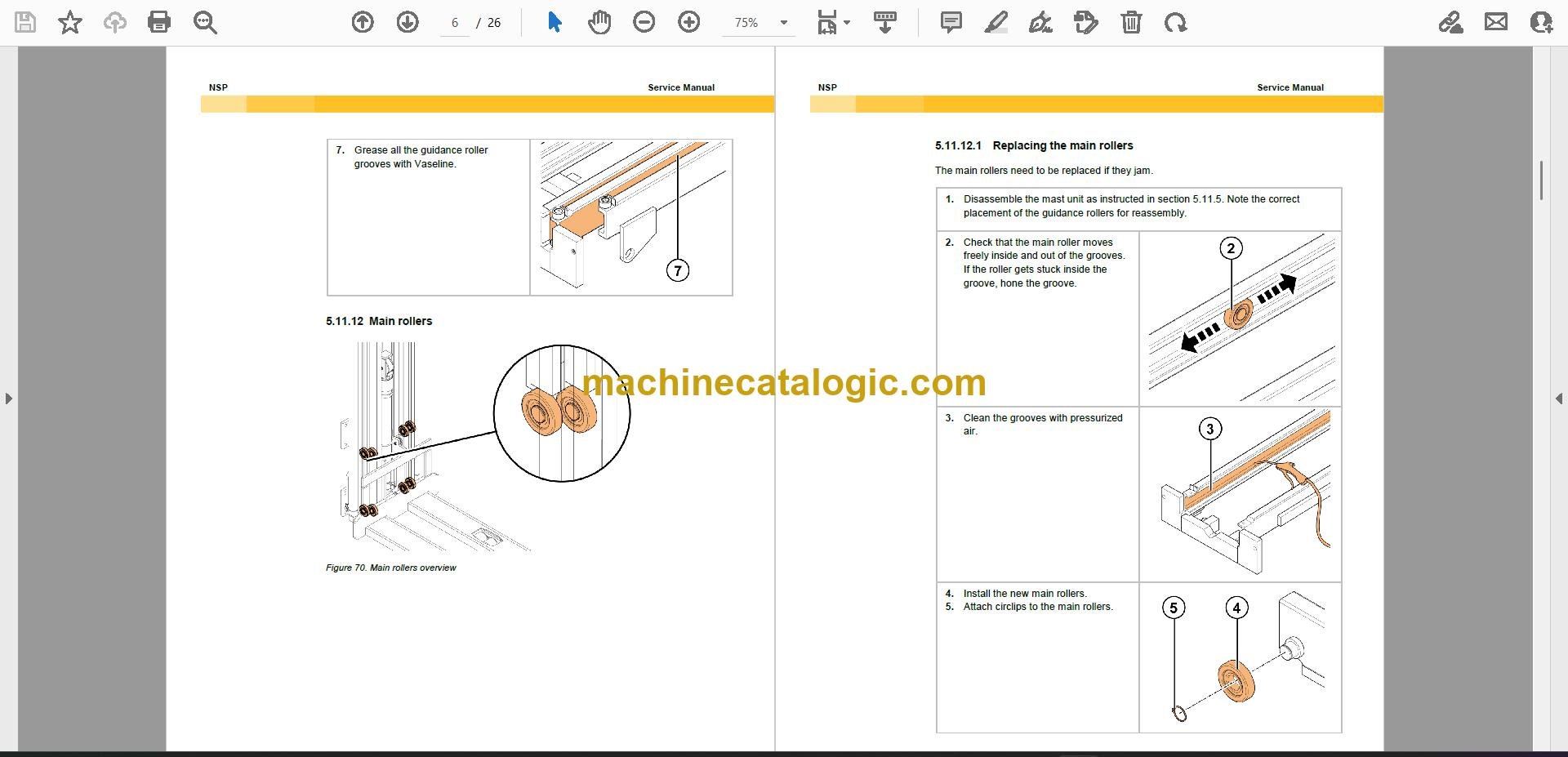Zoom in with the plus icon

tap(689, 22)
